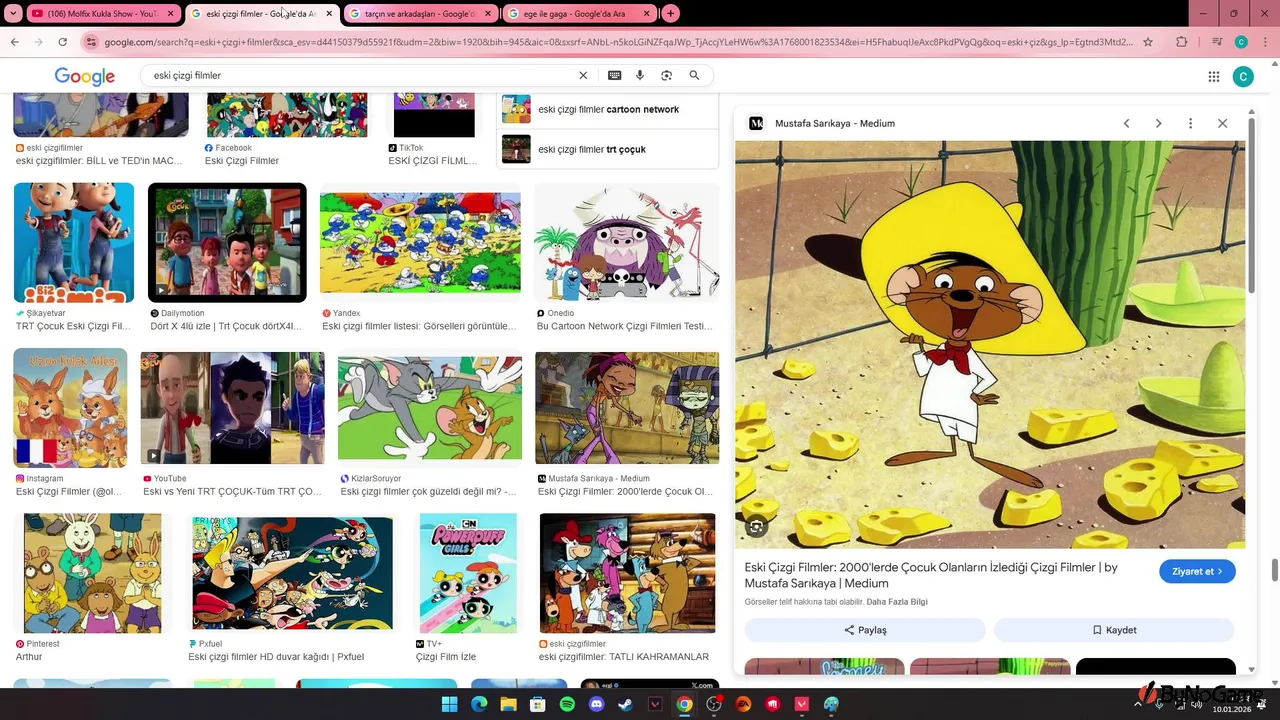Click the Lens icon on Speedy Gonzales image
This screenshot has height=720, width=1280.
click(x=757, y=527)
